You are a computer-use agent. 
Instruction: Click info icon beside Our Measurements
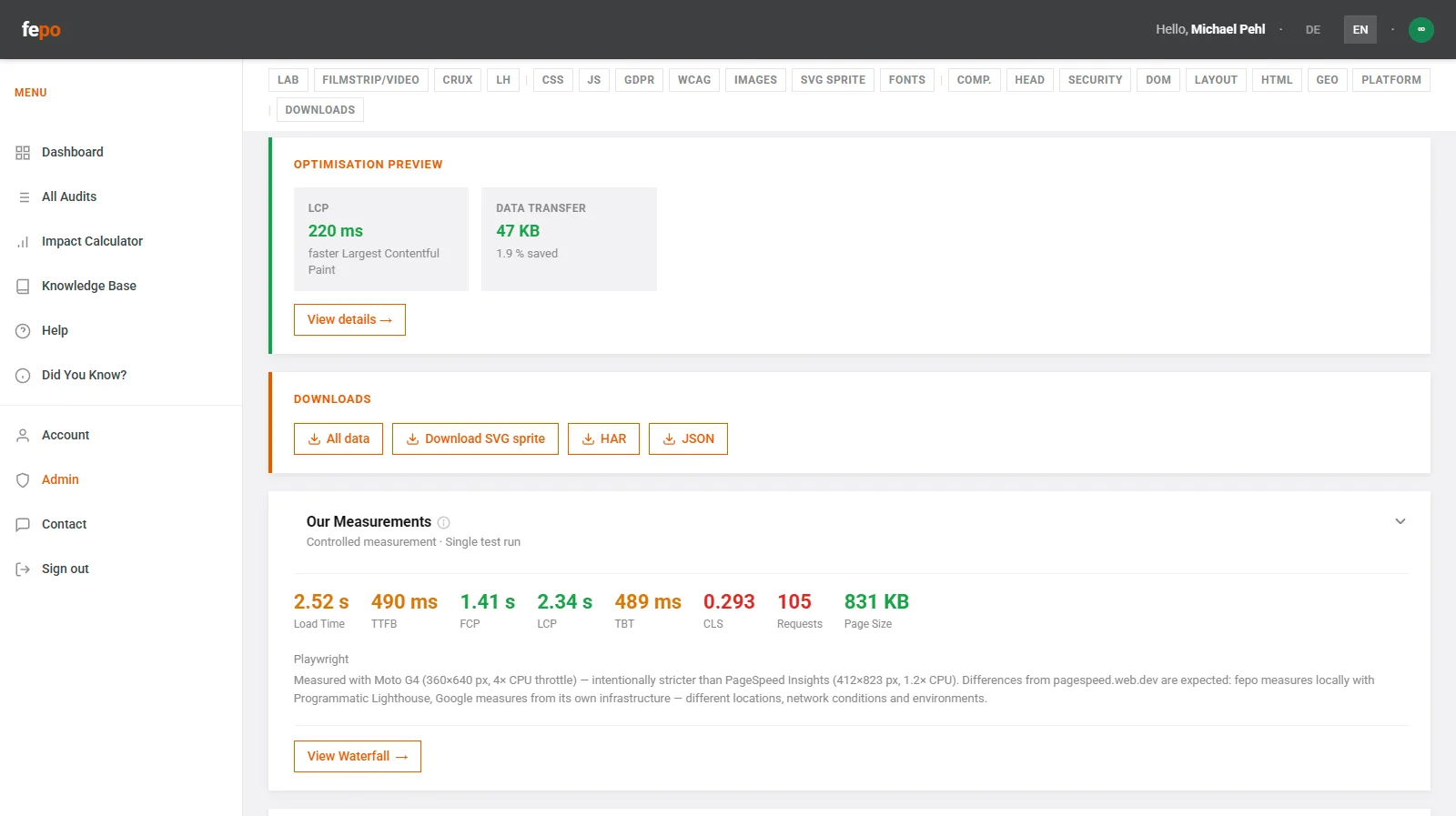click(444, 522)
